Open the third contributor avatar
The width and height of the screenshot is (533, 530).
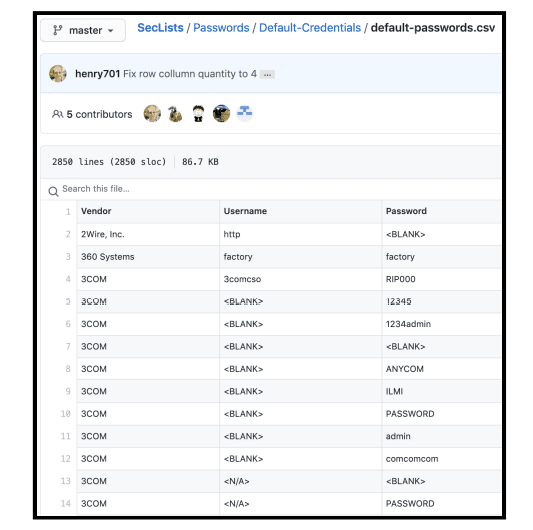coord(199,114)
